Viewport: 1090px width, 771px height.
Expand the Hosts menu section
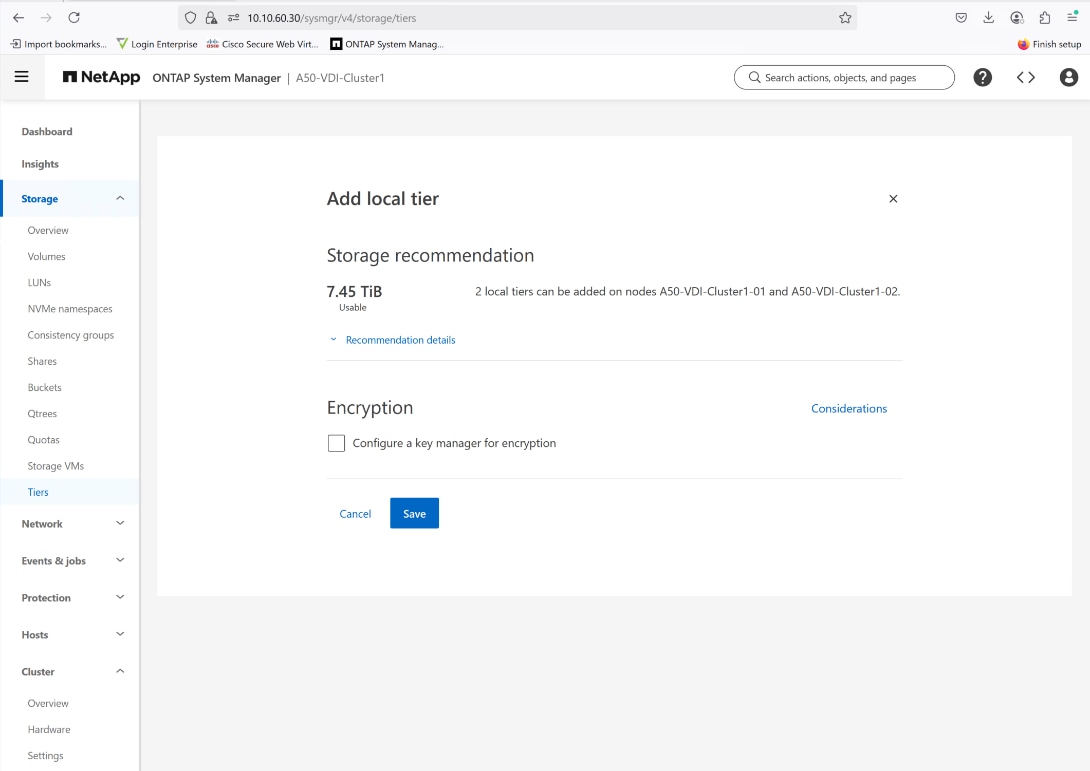coord(120,633)
